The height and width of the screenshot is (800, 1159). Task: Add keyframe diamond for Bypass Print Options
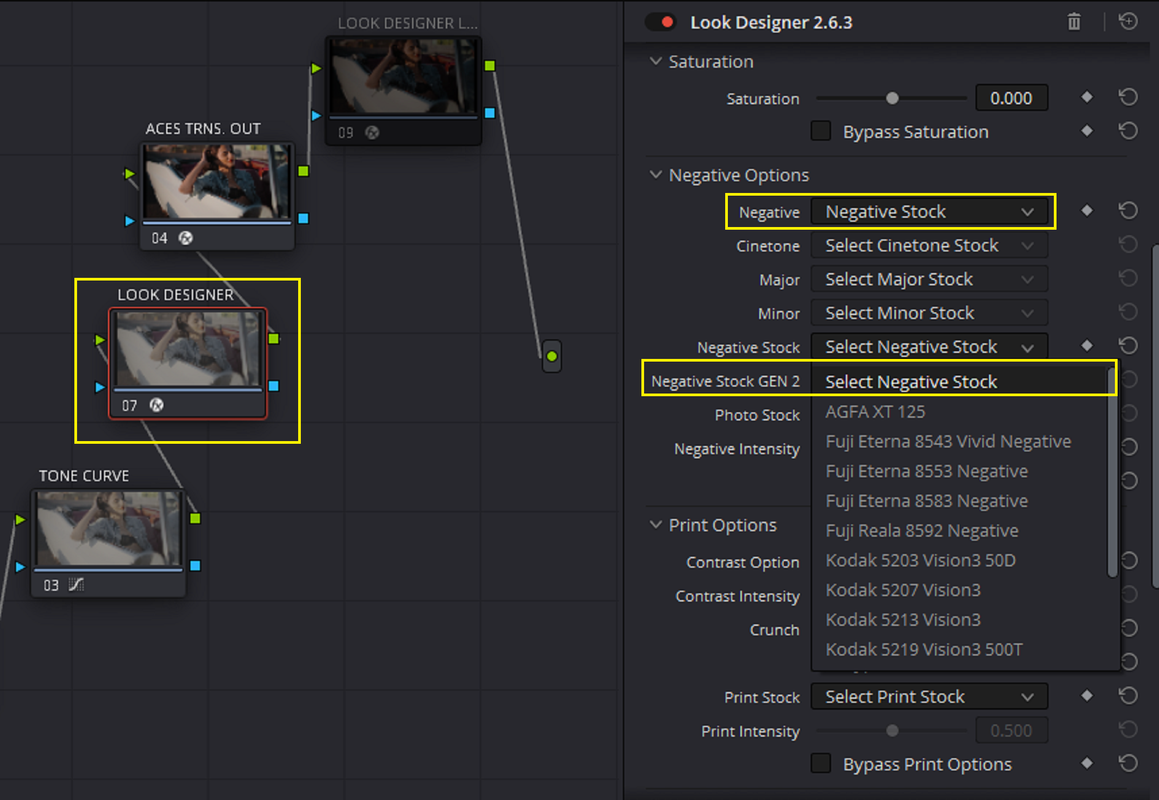click(x=1087, y=763)
